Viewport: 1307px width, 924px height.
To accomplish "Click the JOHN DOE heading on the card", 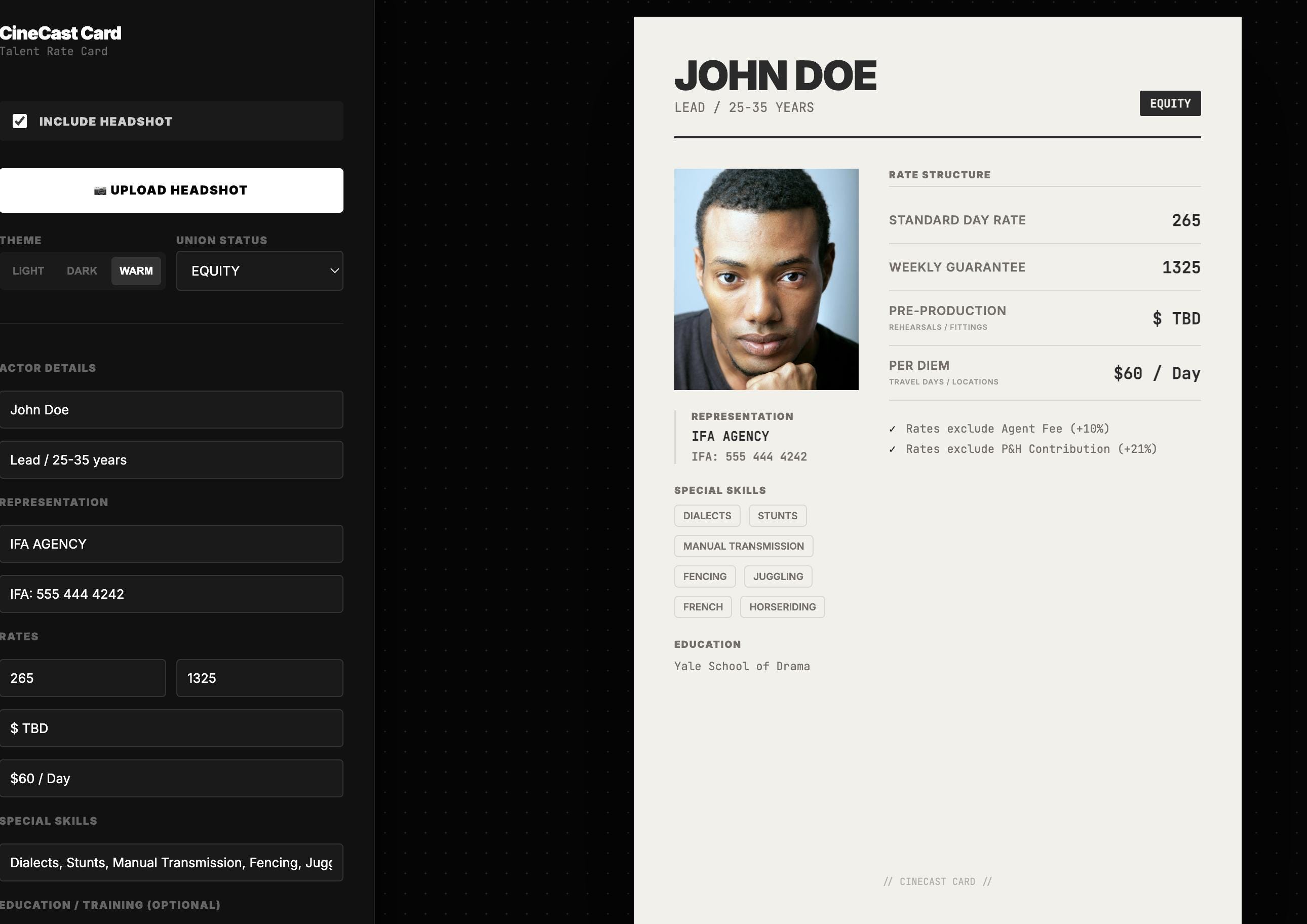I will (x=775, y=75).
